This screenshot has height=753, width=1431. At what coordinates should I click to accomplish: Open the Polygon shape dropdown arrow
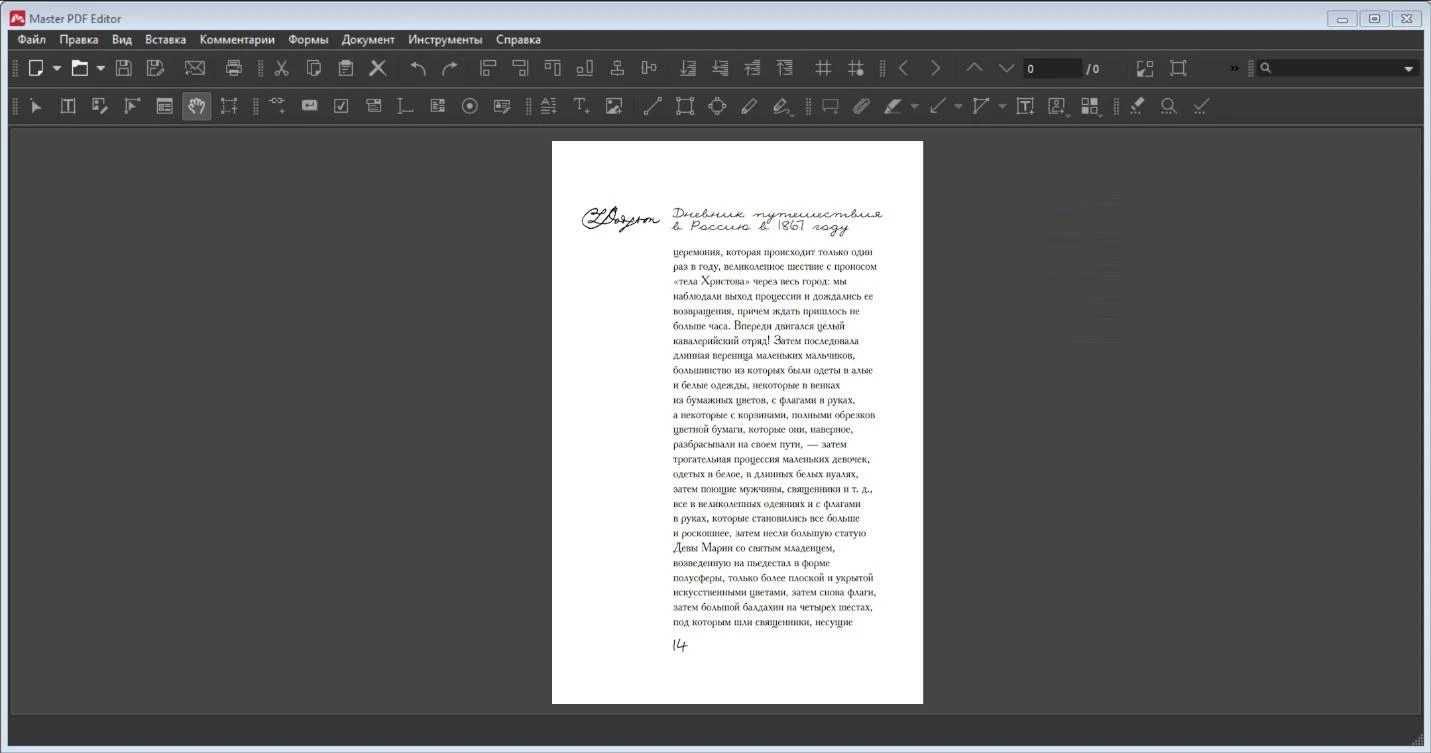click(x=1002, y=107)
